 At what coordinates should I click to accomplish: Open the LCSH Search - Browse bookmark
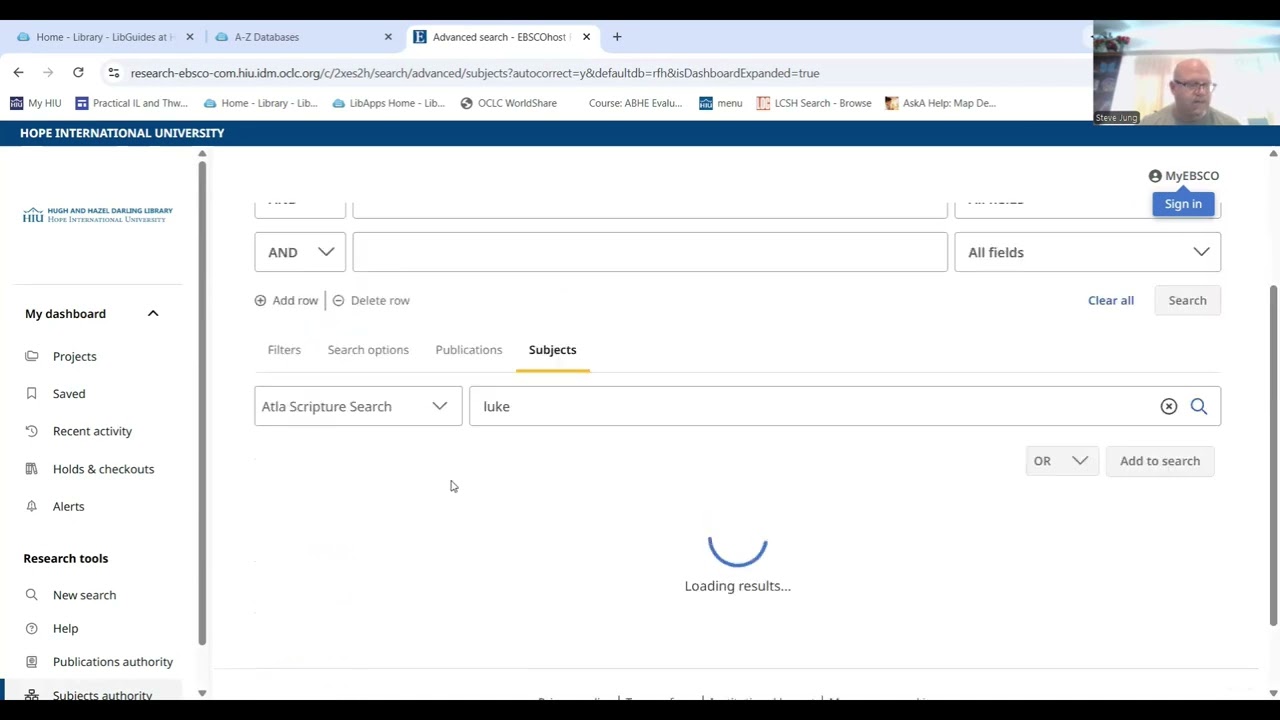point(814,103)
